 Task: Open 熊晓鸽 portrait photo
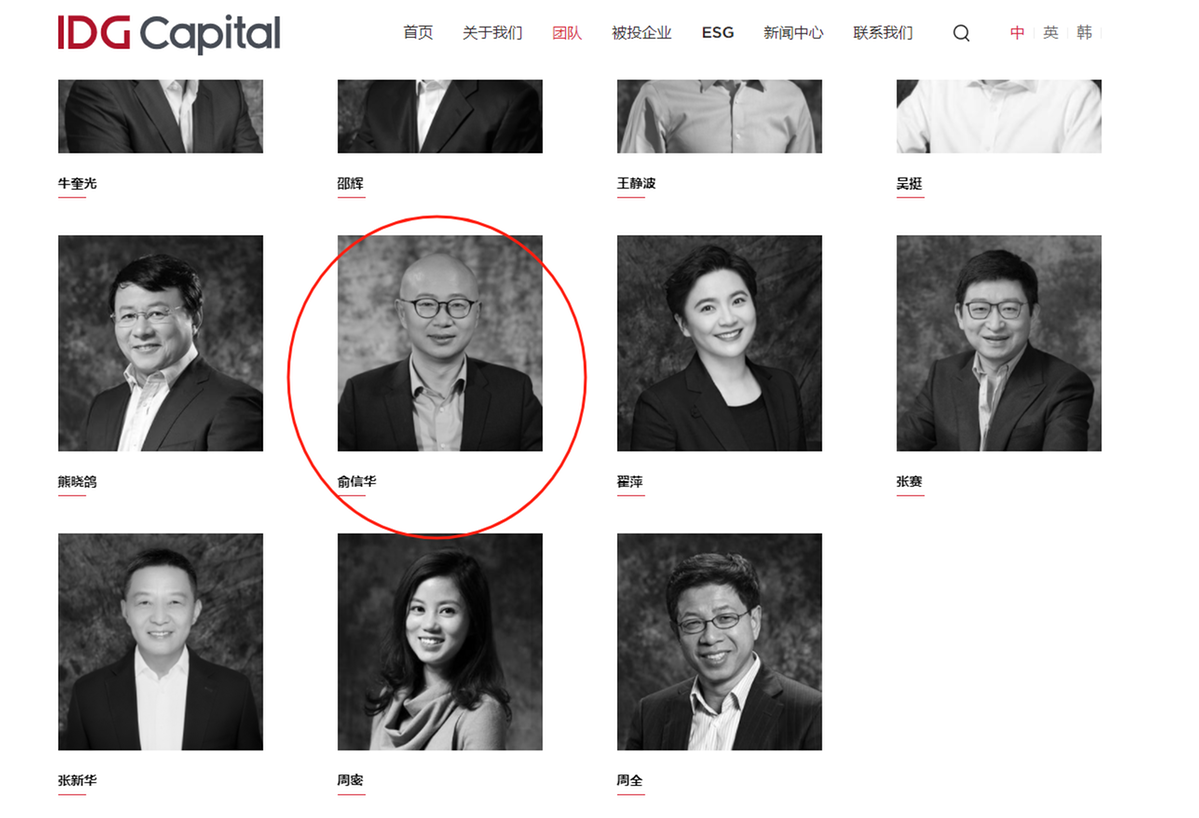(x=161, y=343)
